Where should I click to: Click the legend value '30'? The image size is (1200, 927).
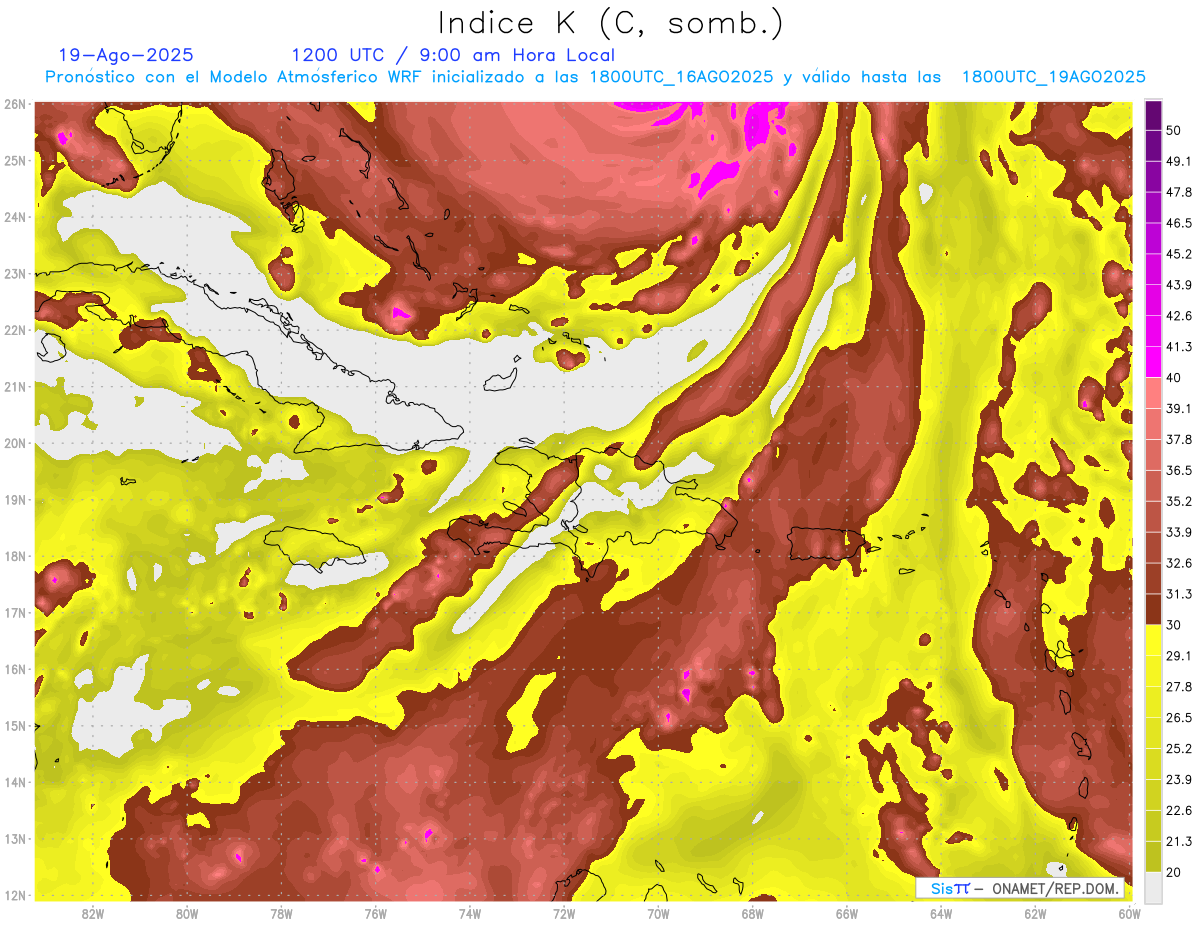(x=1174, y=625)
